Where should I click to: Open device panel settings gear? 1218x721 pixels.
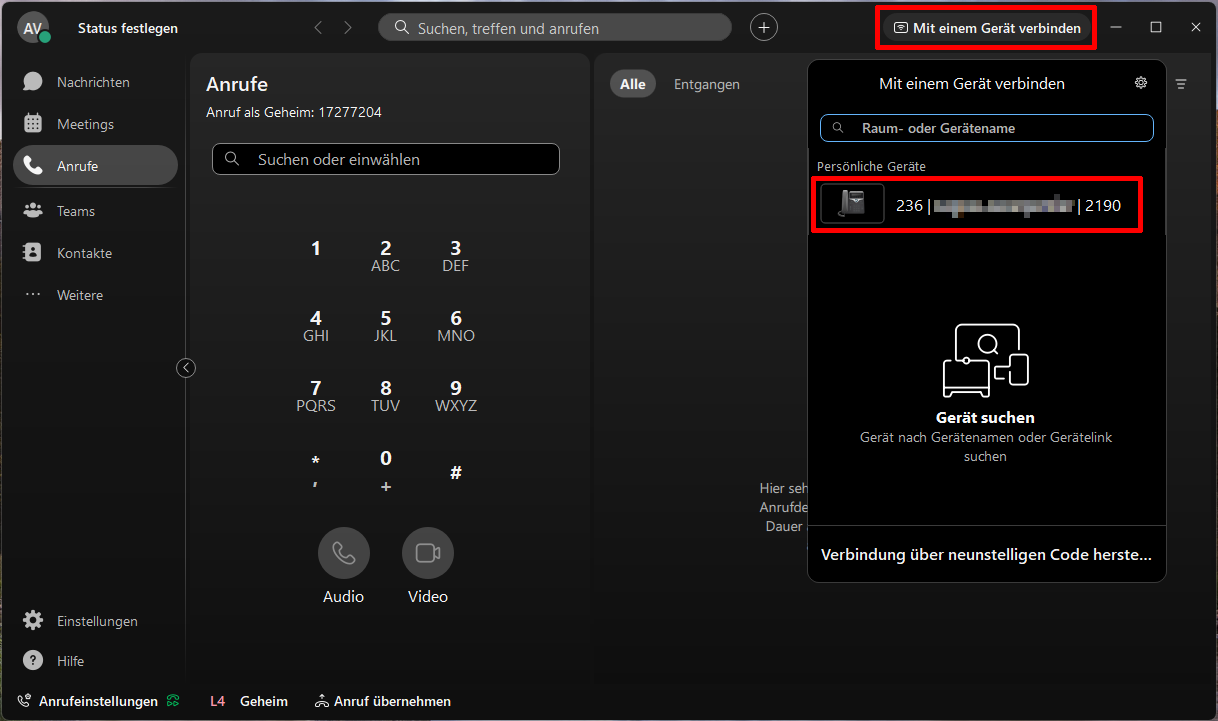tap(1141, 83)
